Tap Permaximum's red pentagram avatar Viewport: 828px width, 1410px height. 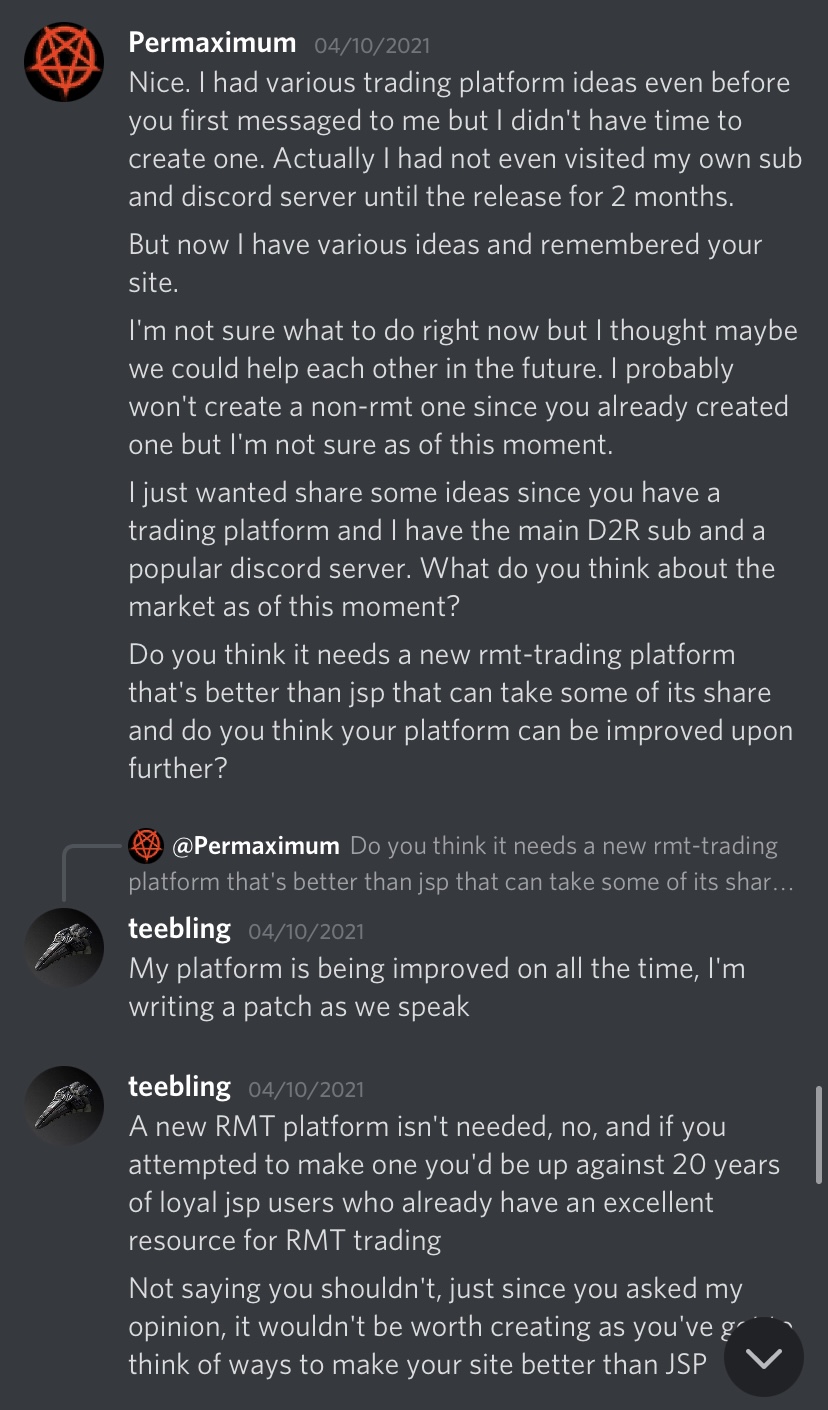pos(64,61)
